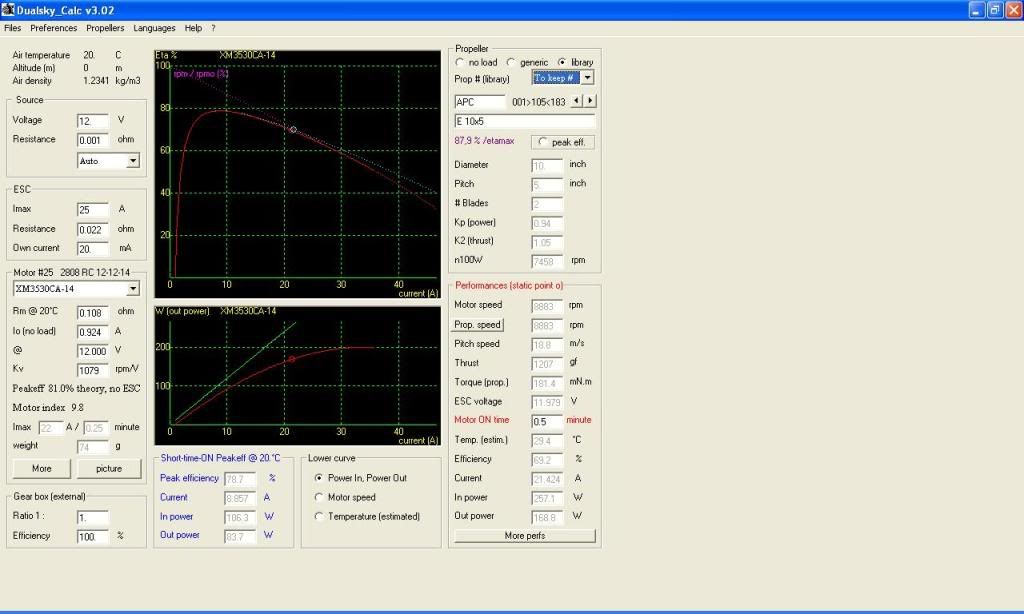Open the Languages menu
The image size is (1024, 614).
click(x=154, y=28)
